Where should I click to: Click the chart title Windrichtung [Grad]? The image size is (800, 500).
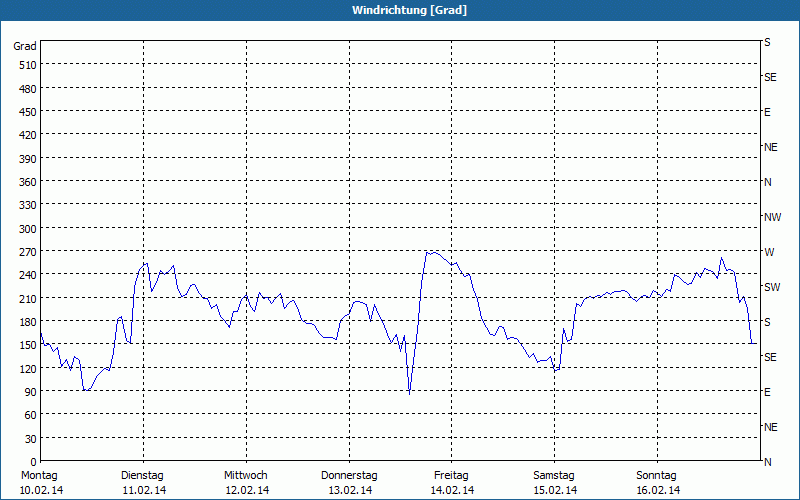pyautogui.click(x=409, y=10)
